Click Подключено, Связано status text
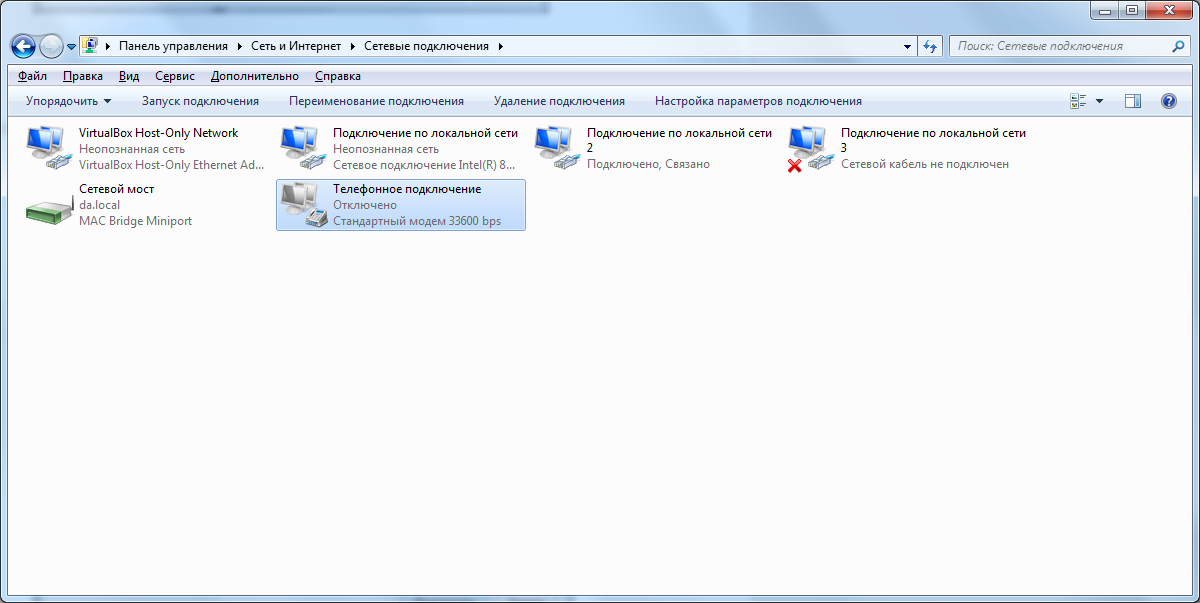This screenshot has height=603, width=1200. point(648,164)
